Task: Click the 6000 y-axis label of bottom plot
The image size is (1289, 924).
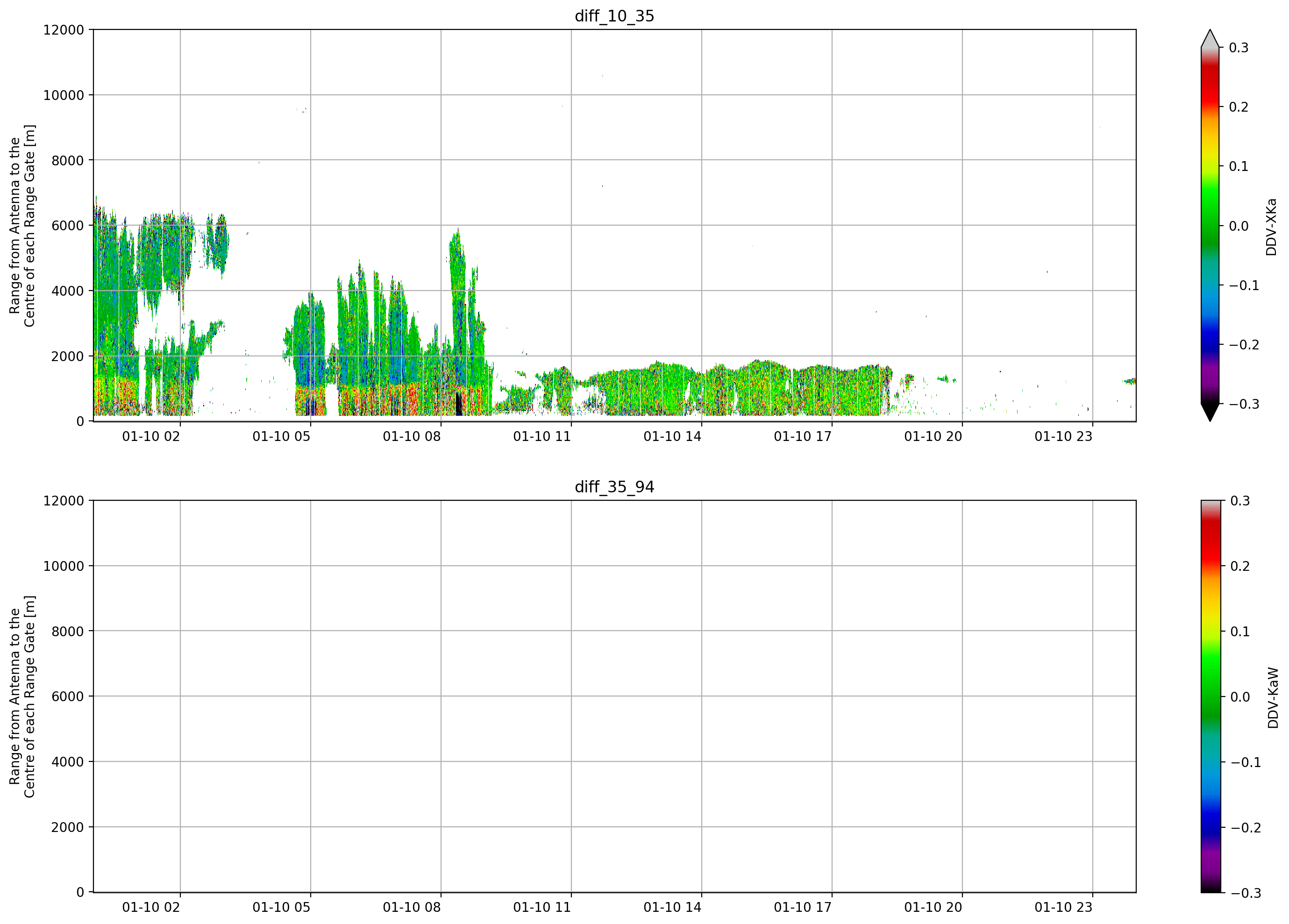Action: coord(68,696)
